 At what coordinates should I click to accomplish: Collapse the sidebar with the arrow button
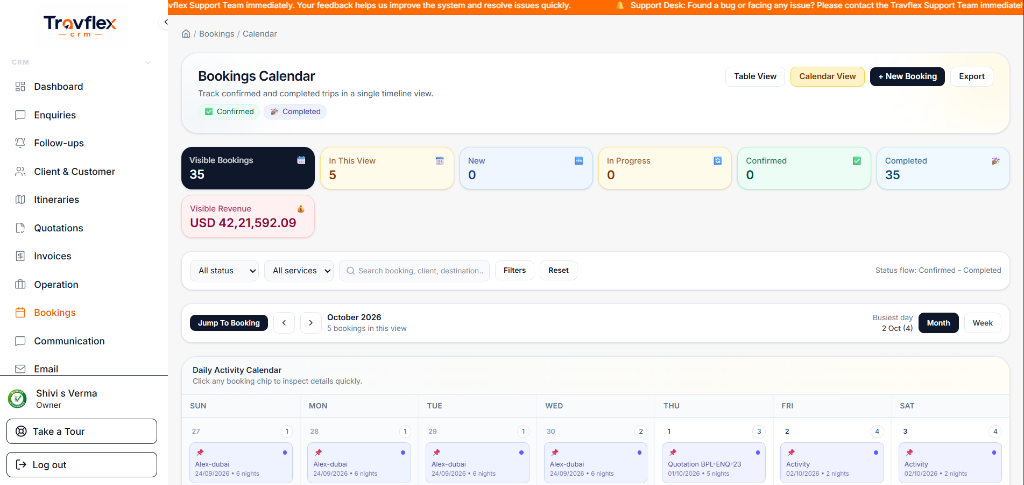[165, 22]
